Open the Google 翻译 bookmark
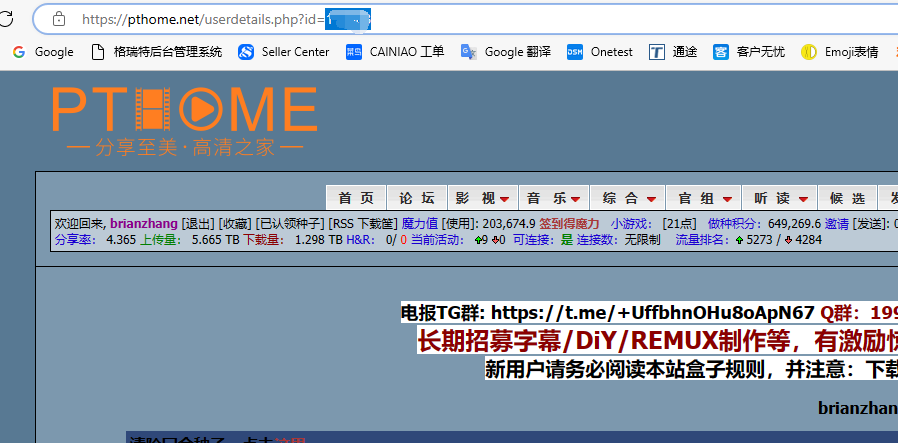This screenshot has width=898, height=443. [x=506, y=52]
